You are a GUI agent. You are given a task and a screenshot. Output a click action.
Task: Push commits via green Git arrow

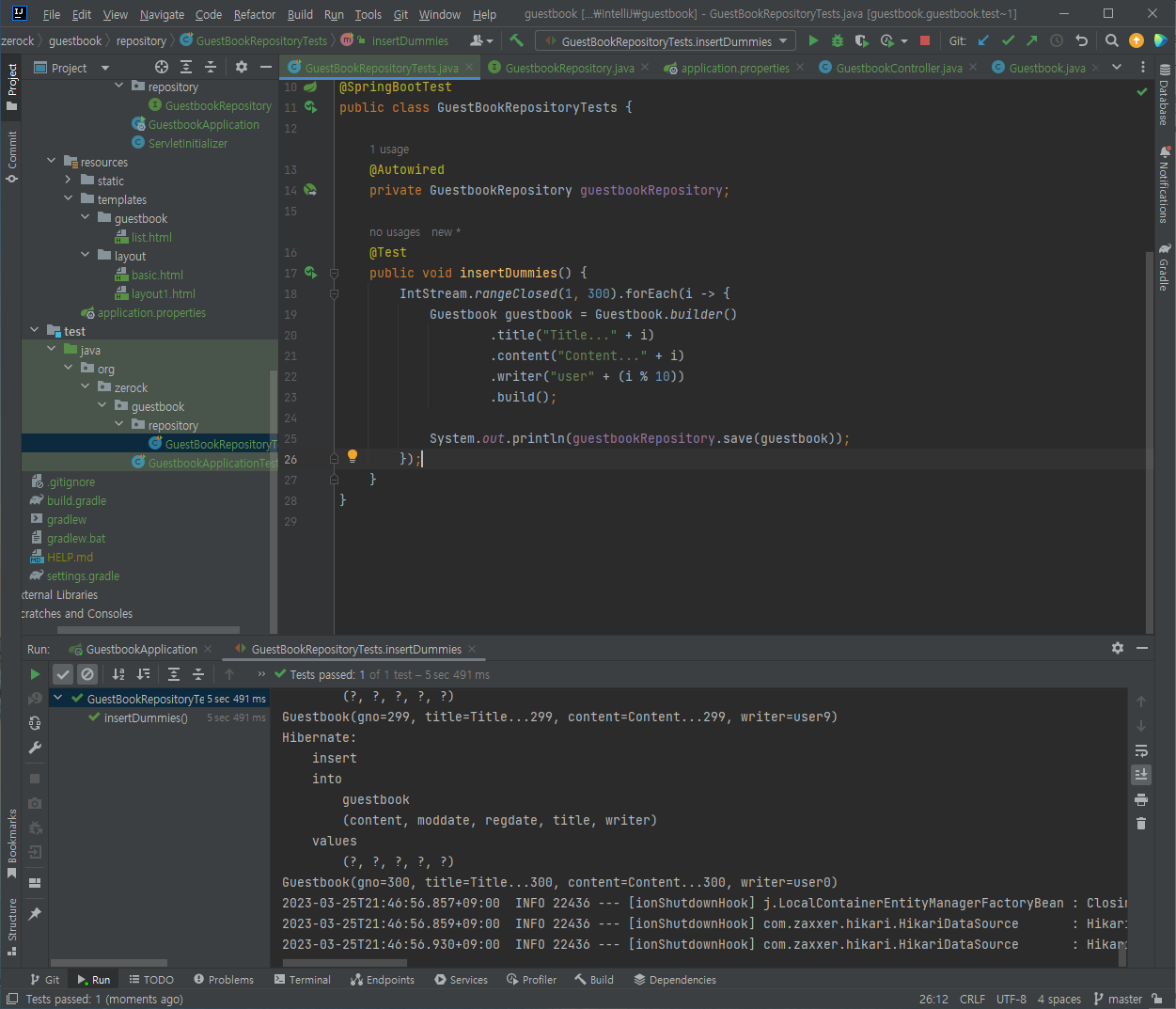1032,40
